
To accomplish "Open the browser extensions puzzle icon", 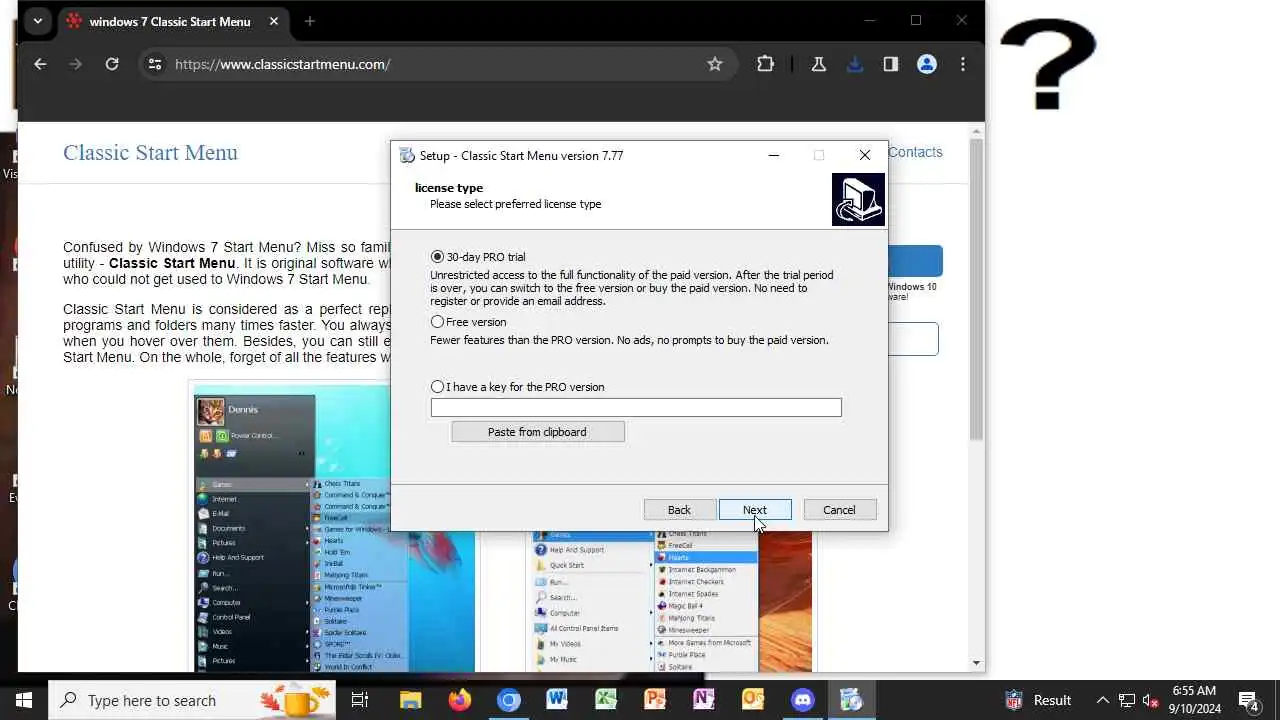I will pyautogui.click(x=766, y=64).
